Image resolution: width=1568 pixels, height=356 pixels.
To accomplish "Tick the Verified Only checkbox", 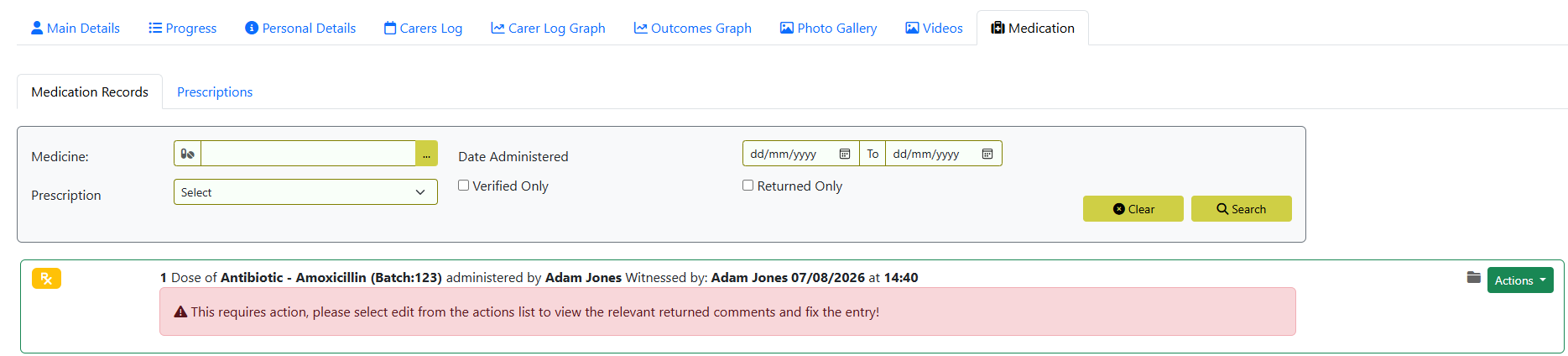I will click(463, 186).
